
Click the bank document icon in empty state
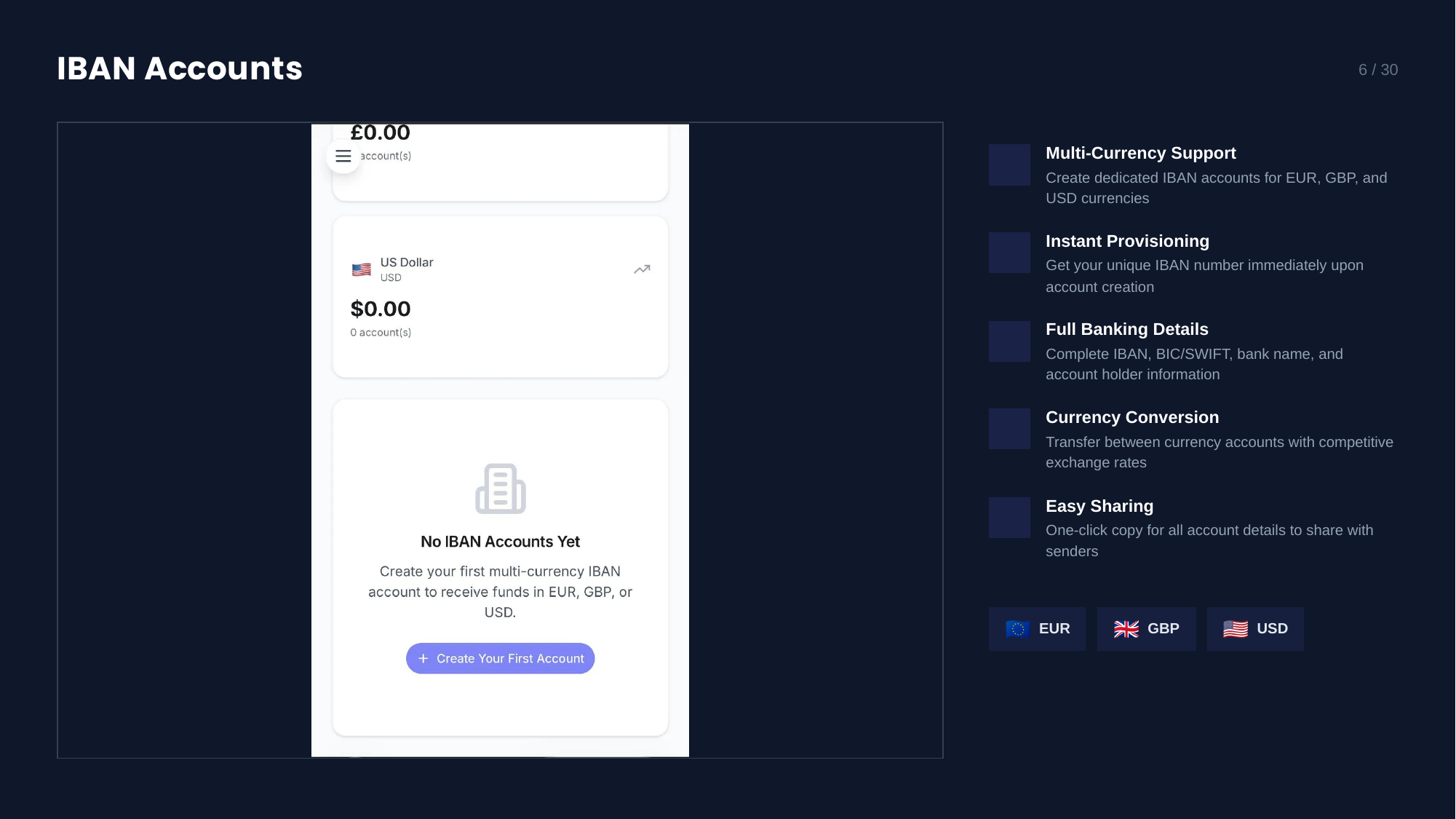pos(500,488)
